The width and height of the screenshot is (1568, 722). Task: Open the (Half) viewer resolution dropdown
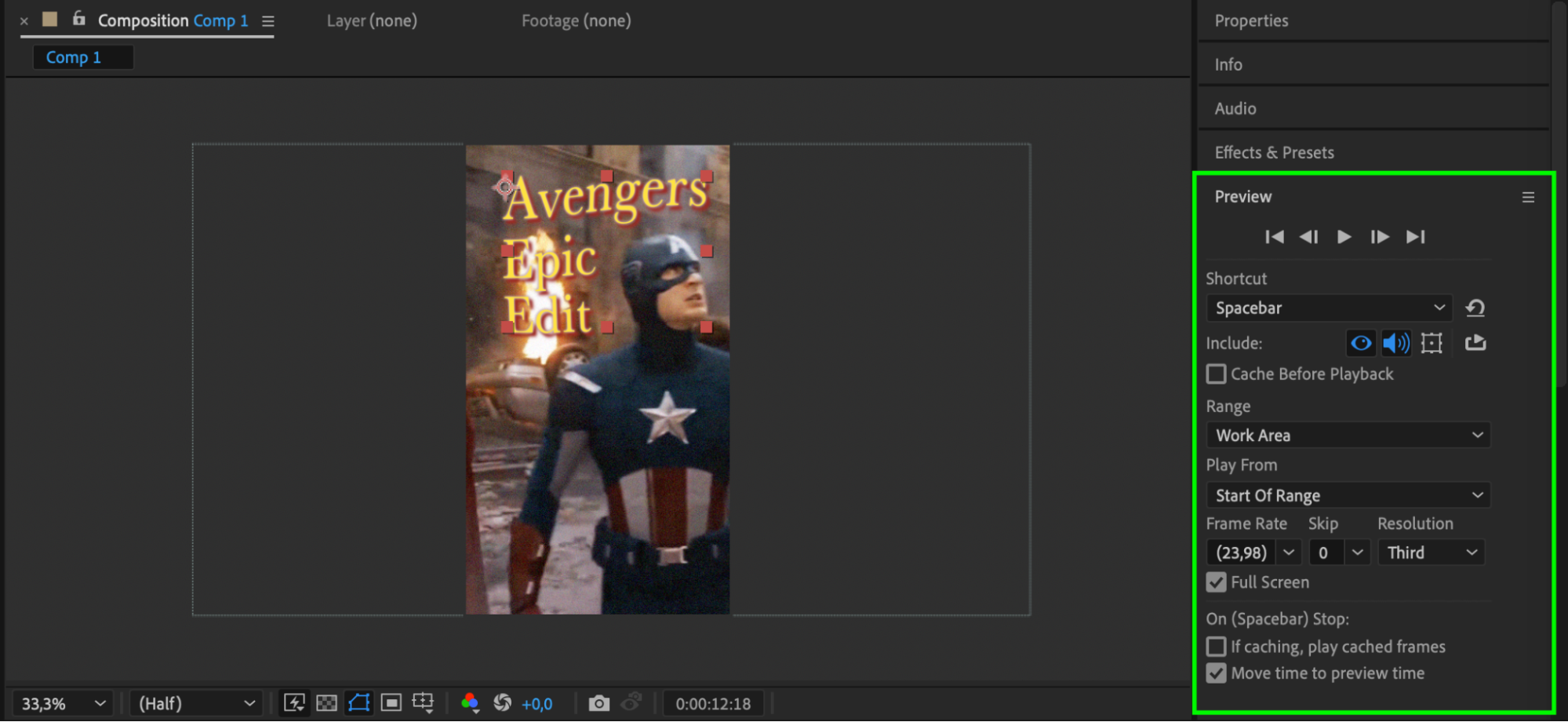coord(196,704)
